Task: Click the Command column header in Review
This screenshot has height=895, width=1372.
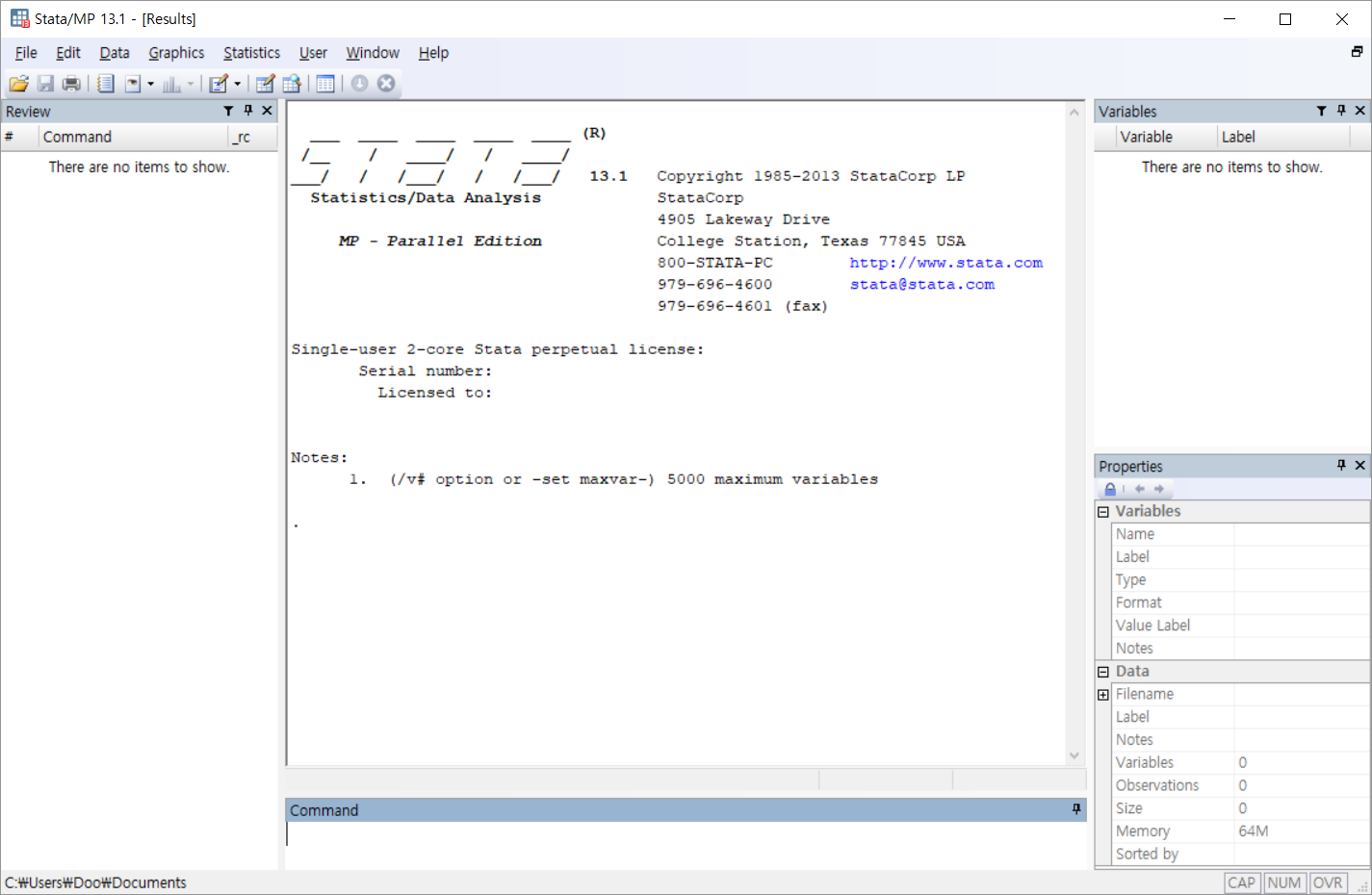Action: (x=134, y=137)
